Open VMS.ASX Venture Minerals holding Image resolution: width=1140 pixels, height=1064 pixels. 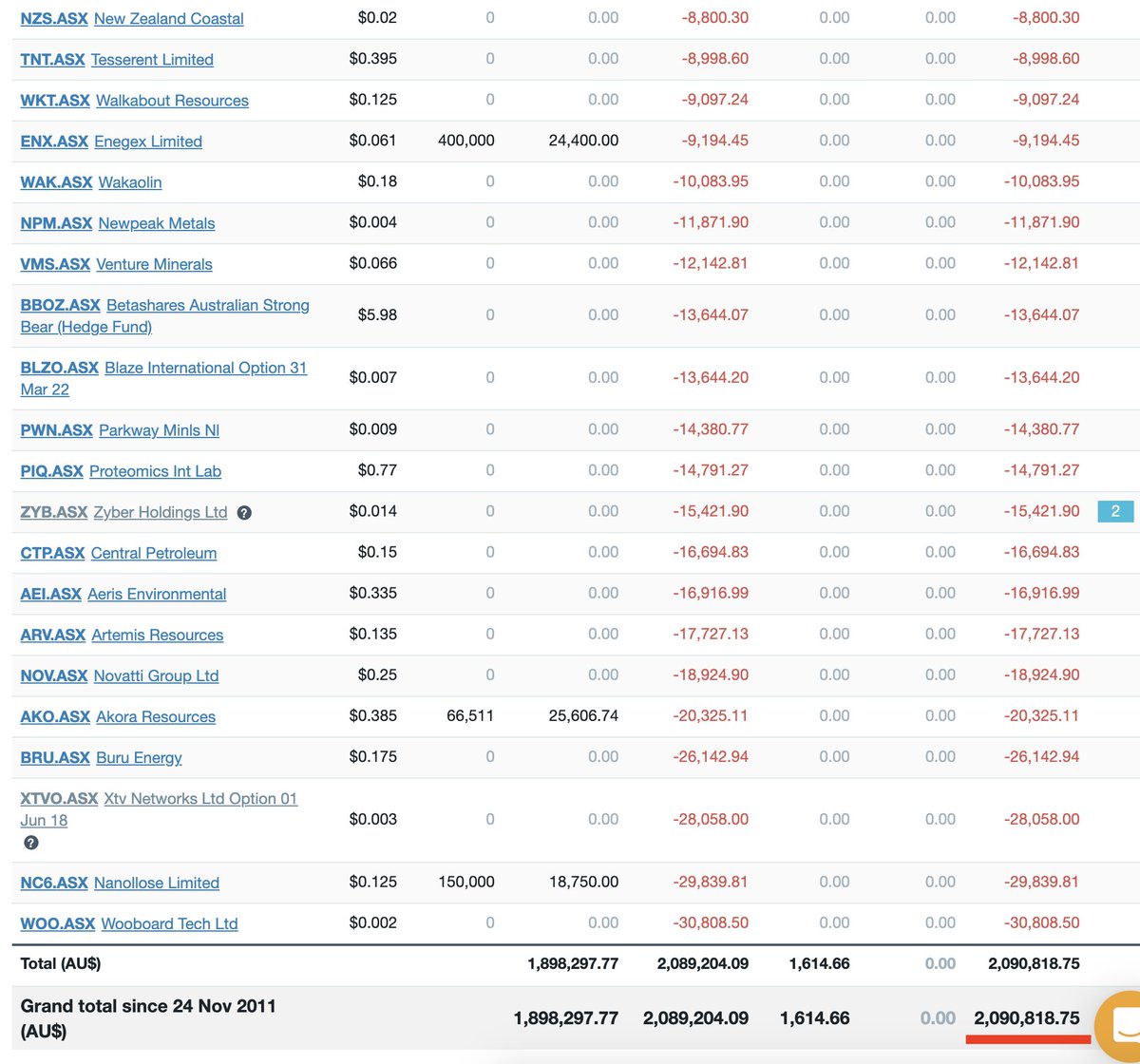click(116, 263)
